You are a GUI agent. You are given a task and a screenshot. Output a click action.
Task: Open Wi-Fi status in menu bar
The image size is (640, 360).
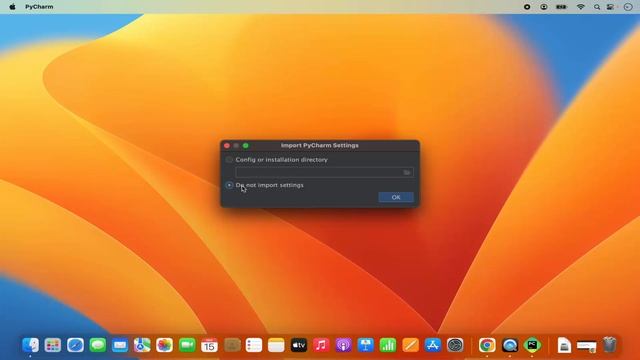pos(580,7)
